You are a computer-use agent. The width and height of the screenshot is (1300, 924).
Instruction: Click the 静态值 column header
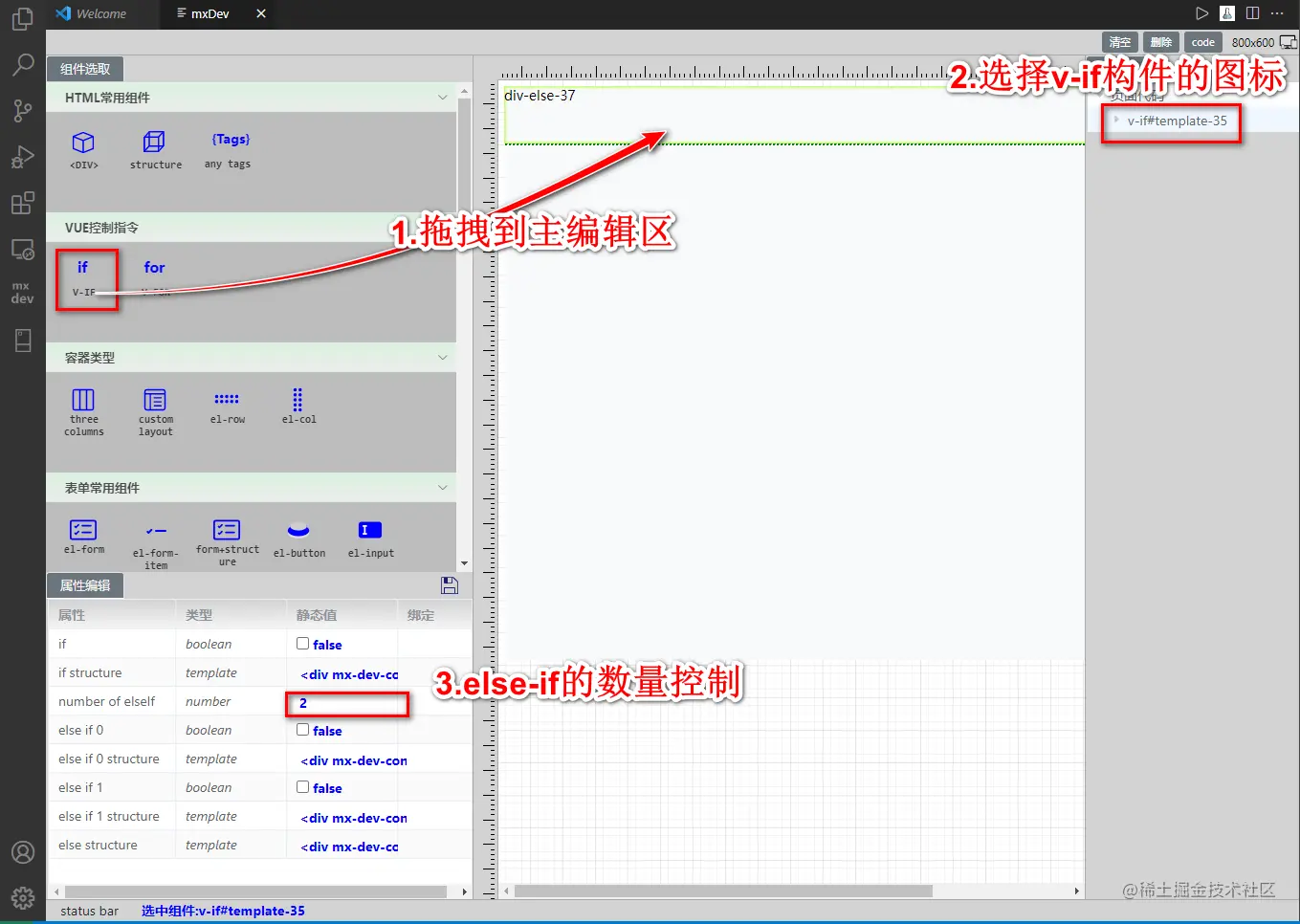click(x=317, y=615)
